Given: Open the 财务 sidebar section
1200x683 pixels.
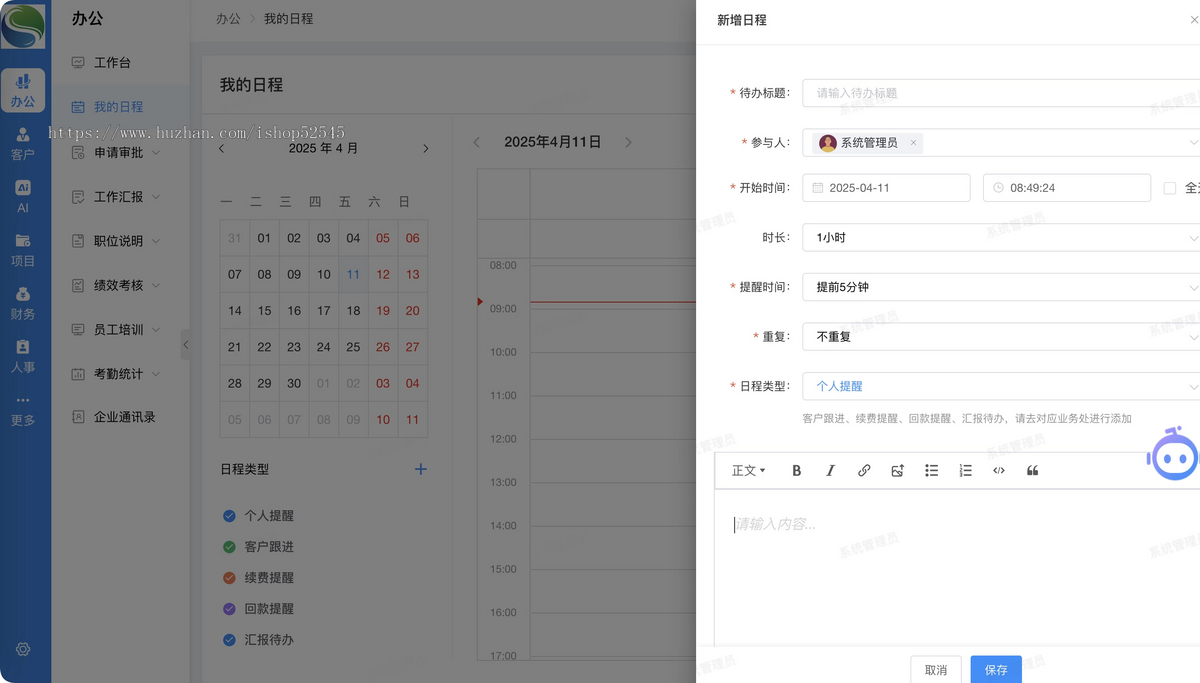Looking at the screenshot, I should 23,303.
